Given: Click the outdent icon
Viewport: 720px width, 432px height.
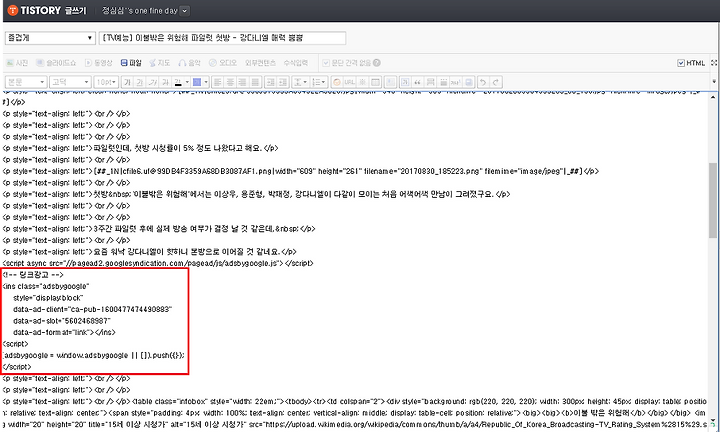Looking at the screenshot, I should tap(270, 82).
